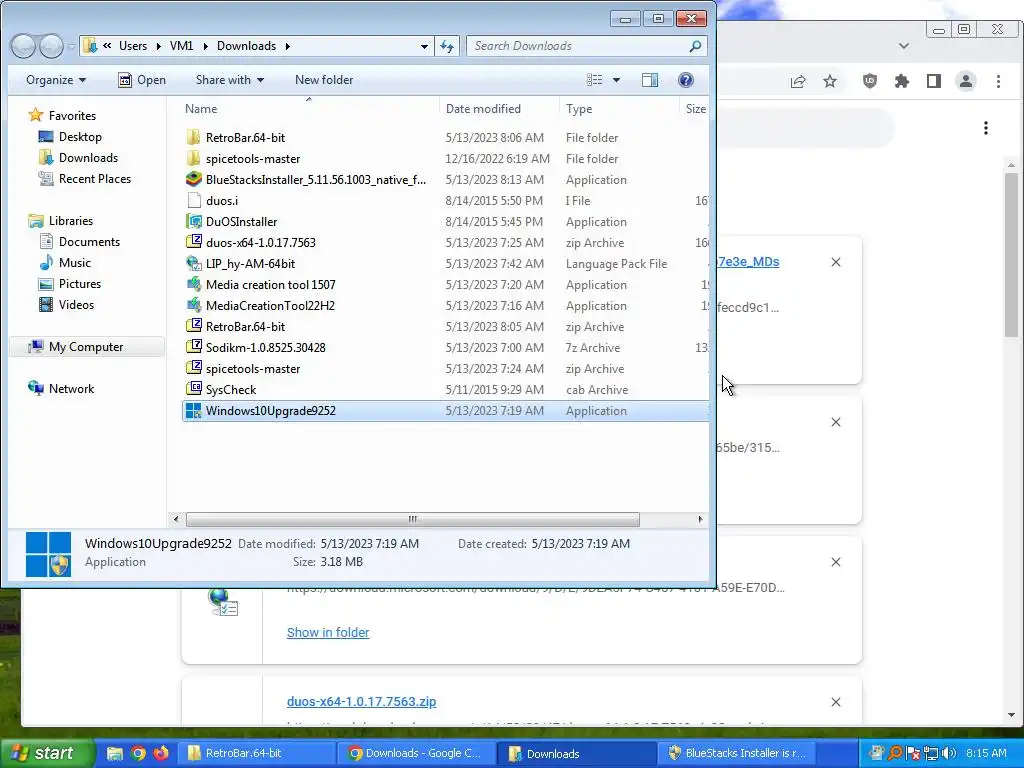1024x768 pixels.
Task: Open file explorer quick launch icon
Action: coord(115,754)
